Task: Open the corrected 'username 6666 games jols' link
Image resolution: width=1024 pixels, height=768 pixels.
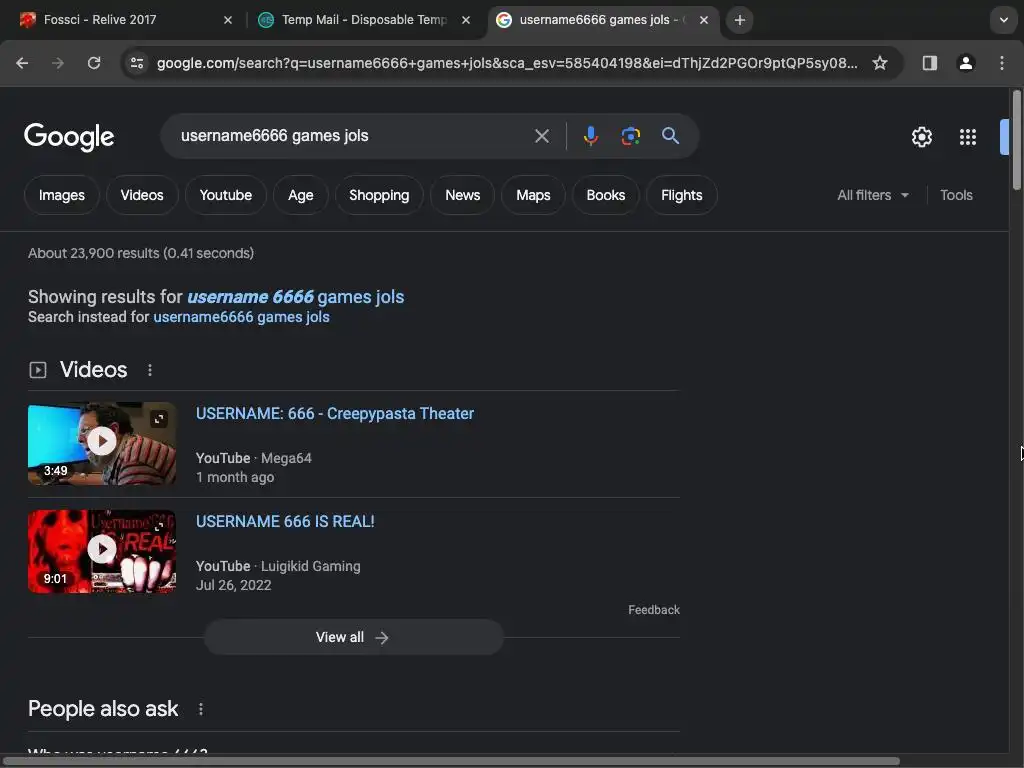Action: pos(296,296)
